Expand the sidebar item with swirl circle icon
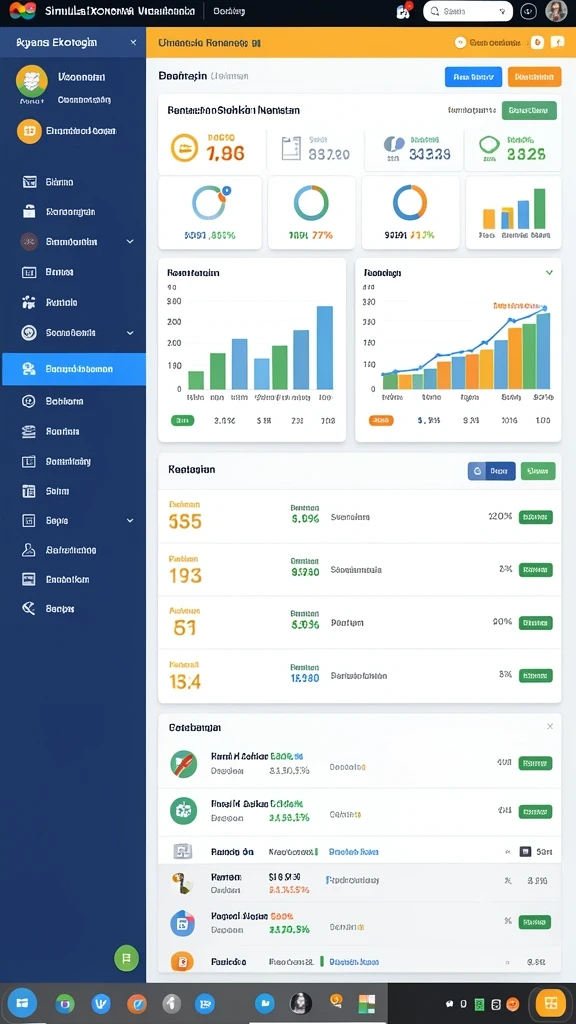Viewport: 576px width, 1024px height. click(77, 333)
